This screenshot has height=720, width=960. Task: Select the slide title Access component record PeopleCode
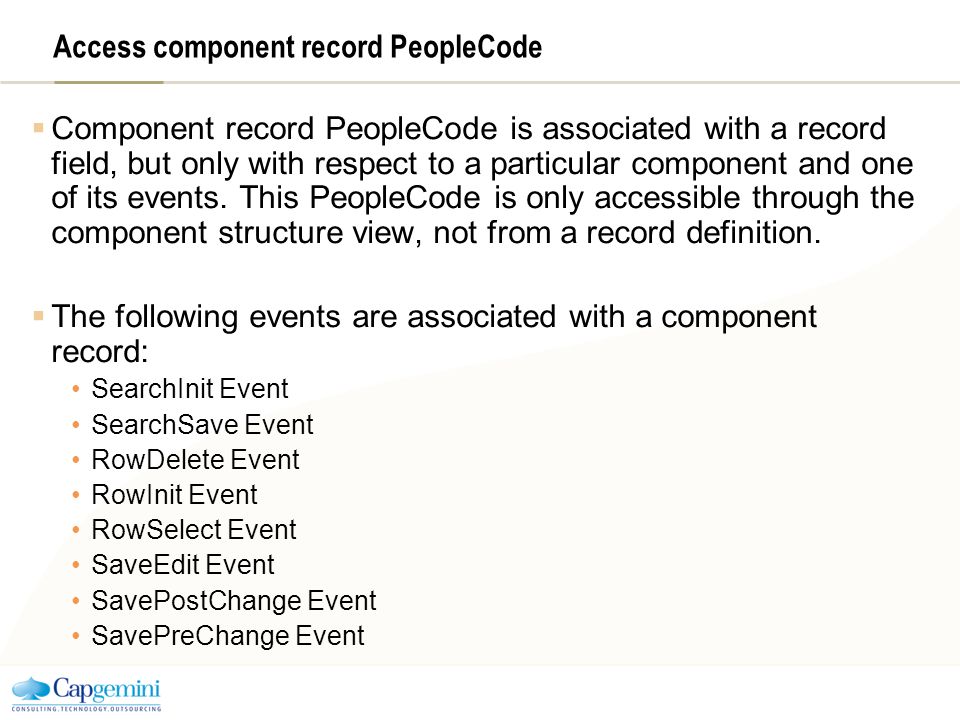[x=298, y=47]
